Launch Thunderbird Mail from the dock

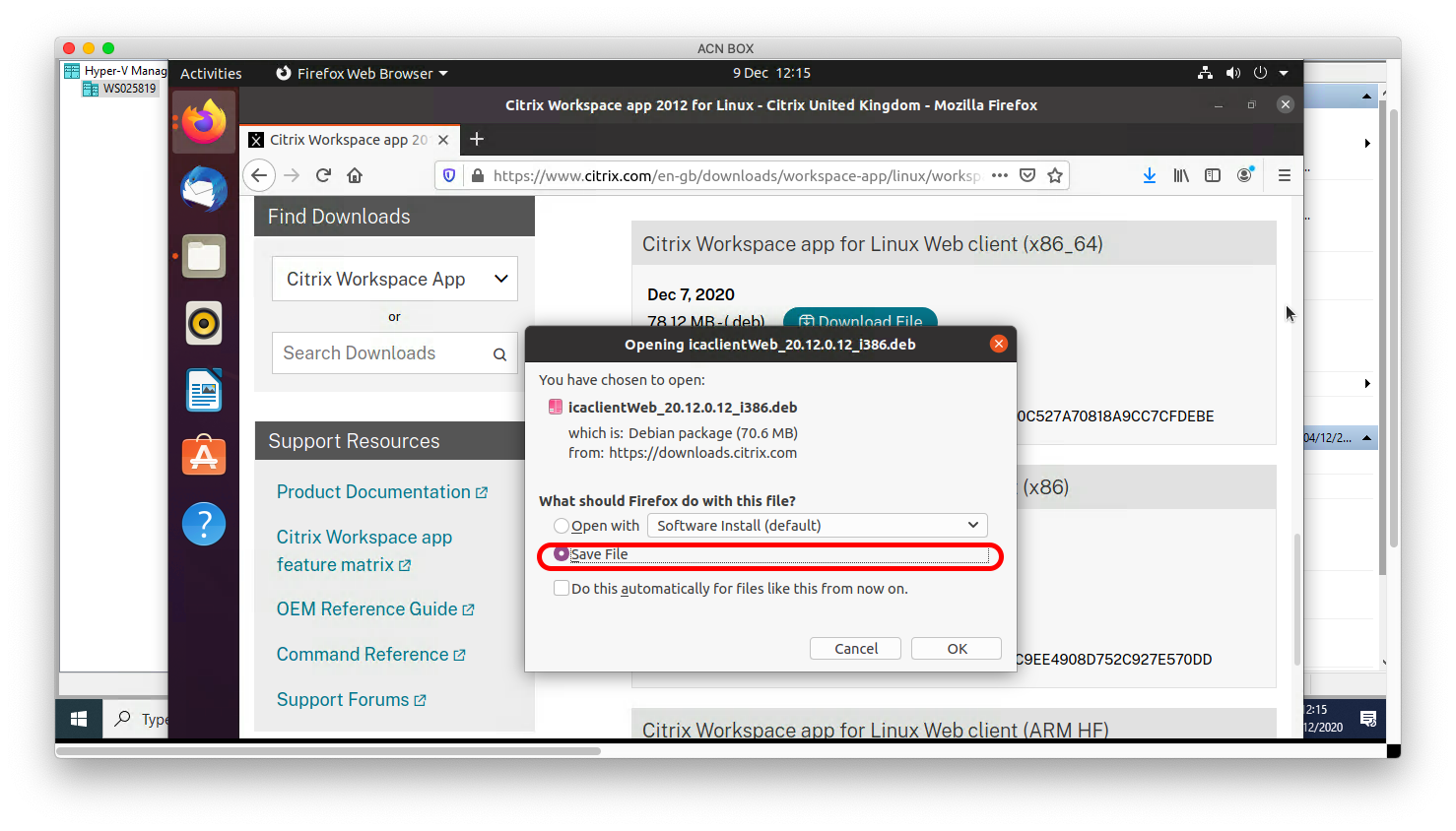(x=204, y=189)
